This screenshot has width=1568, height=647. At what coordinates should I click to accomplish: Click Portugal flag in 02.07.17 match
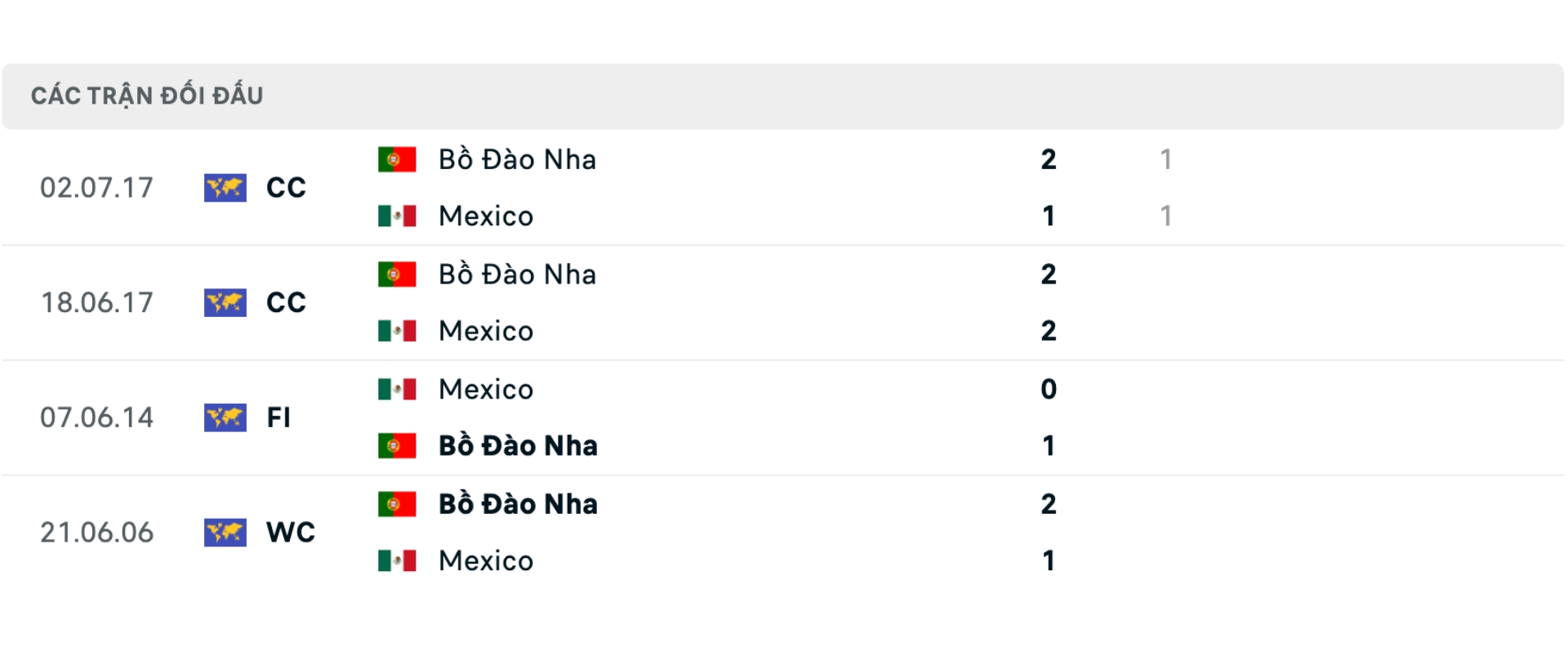pos(397,159)
